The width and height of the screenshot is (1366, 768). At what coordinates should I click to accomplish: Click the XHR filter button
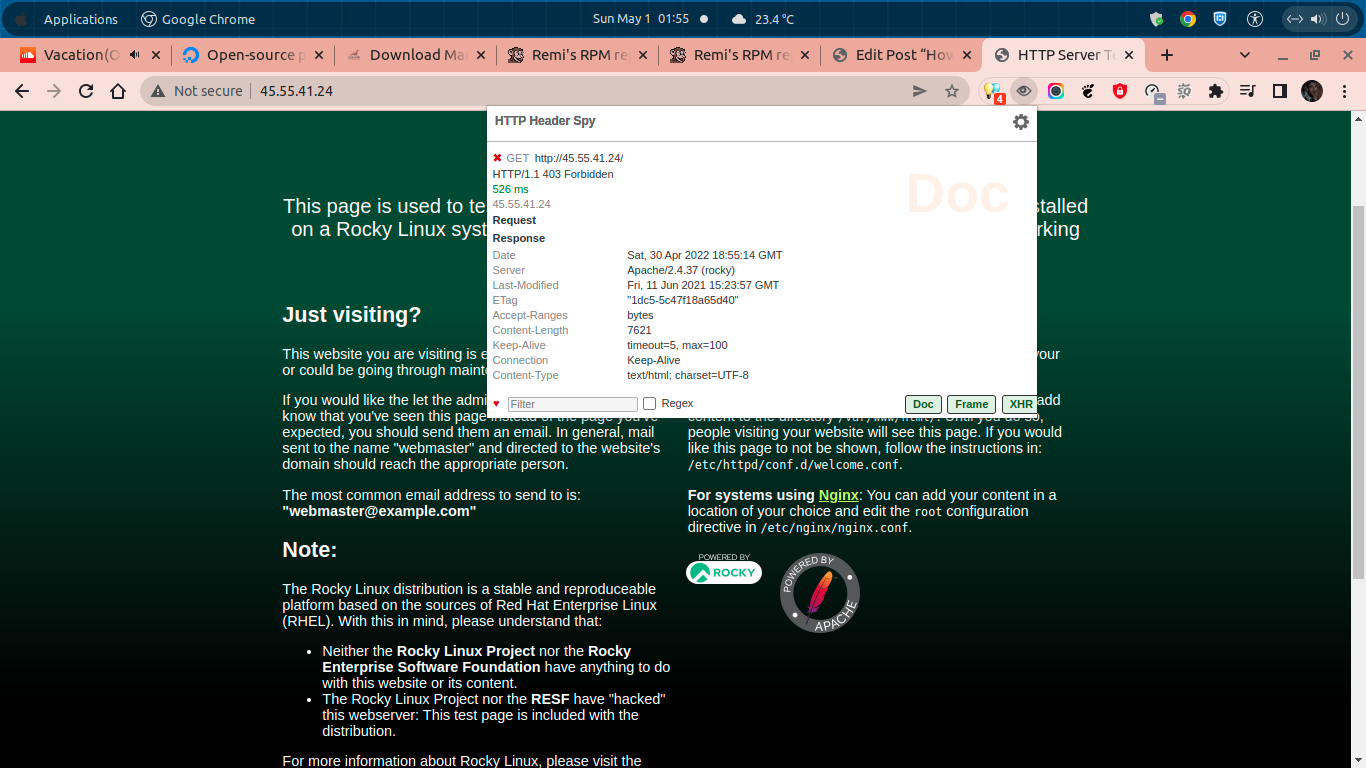click(x=1020, y=404)
